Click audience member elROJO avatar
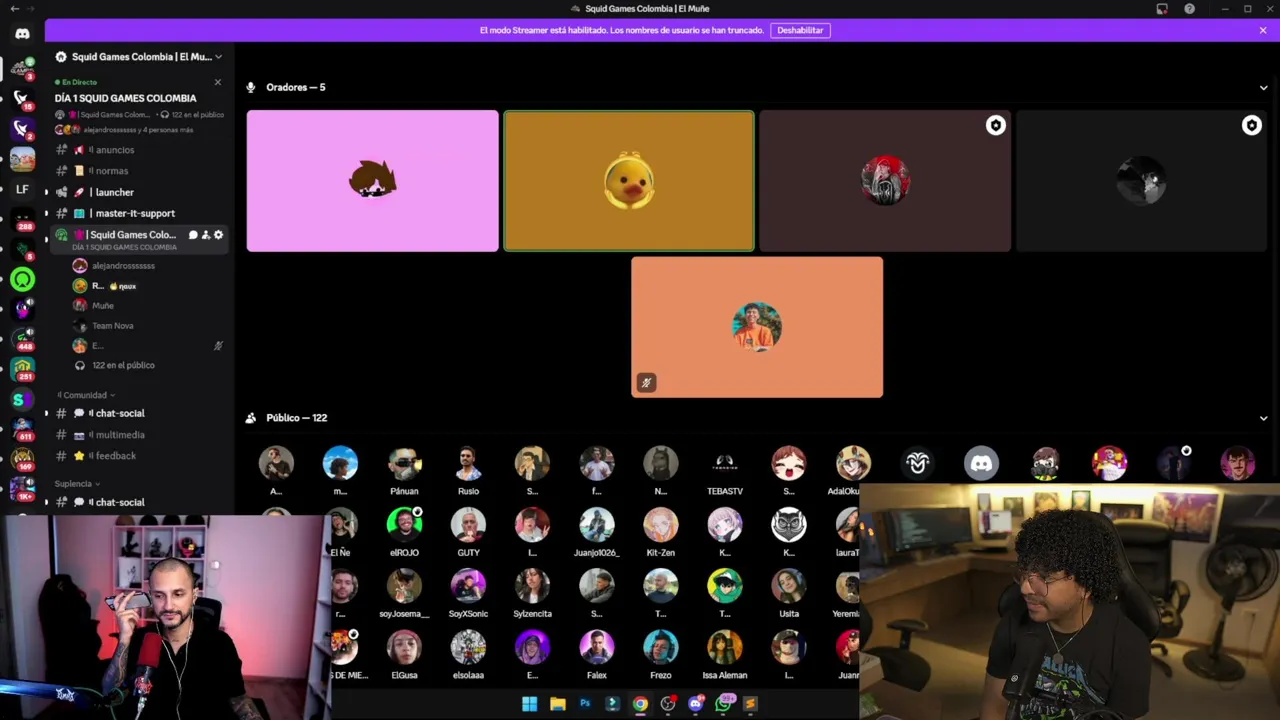Viewport: 1280px width, 720px height. pyautogui.click(x=404, y=524)
